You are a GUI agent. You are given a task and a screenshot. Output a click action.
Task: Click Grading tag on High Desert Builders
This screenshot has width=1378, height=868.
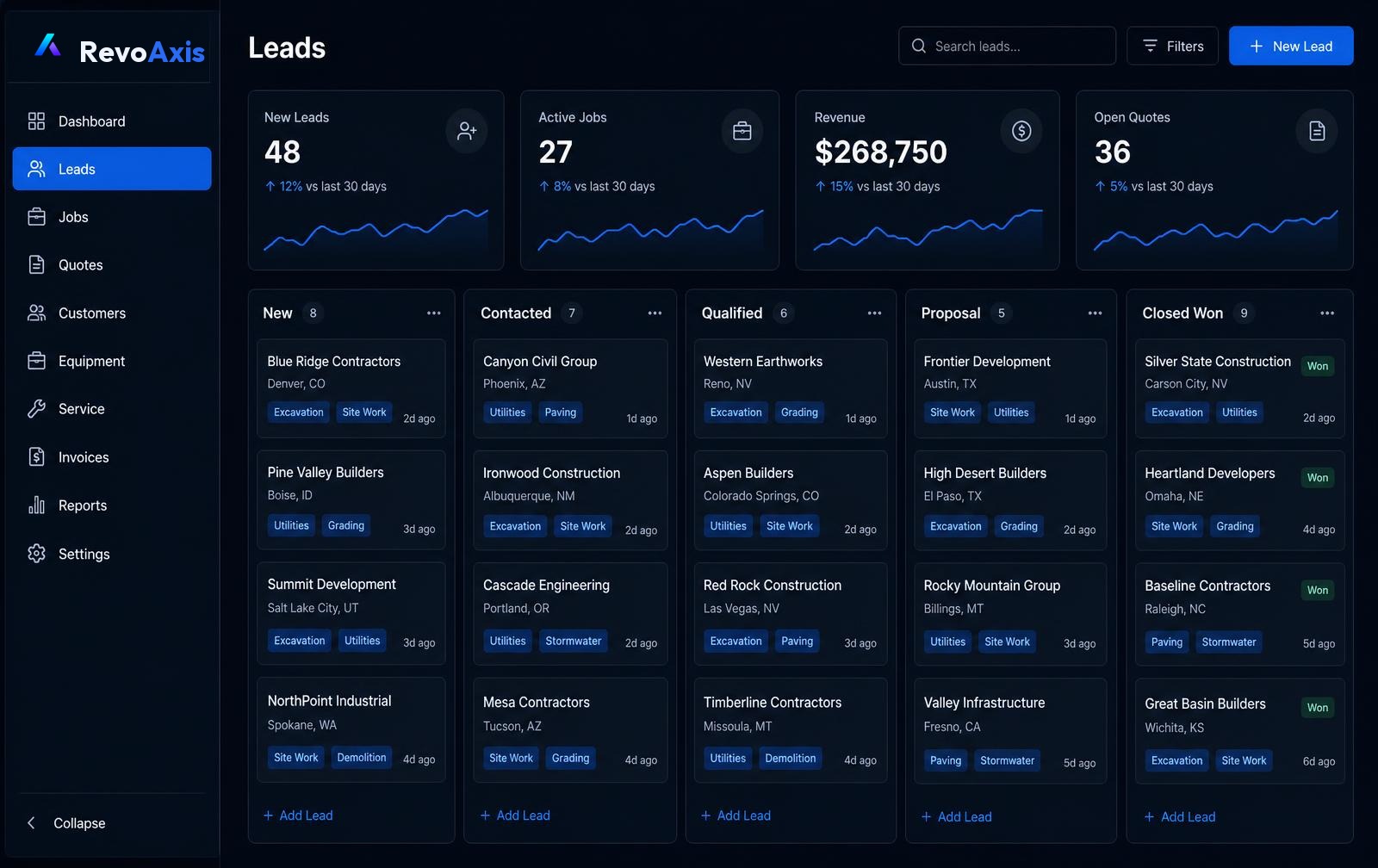coord(1019,526)
